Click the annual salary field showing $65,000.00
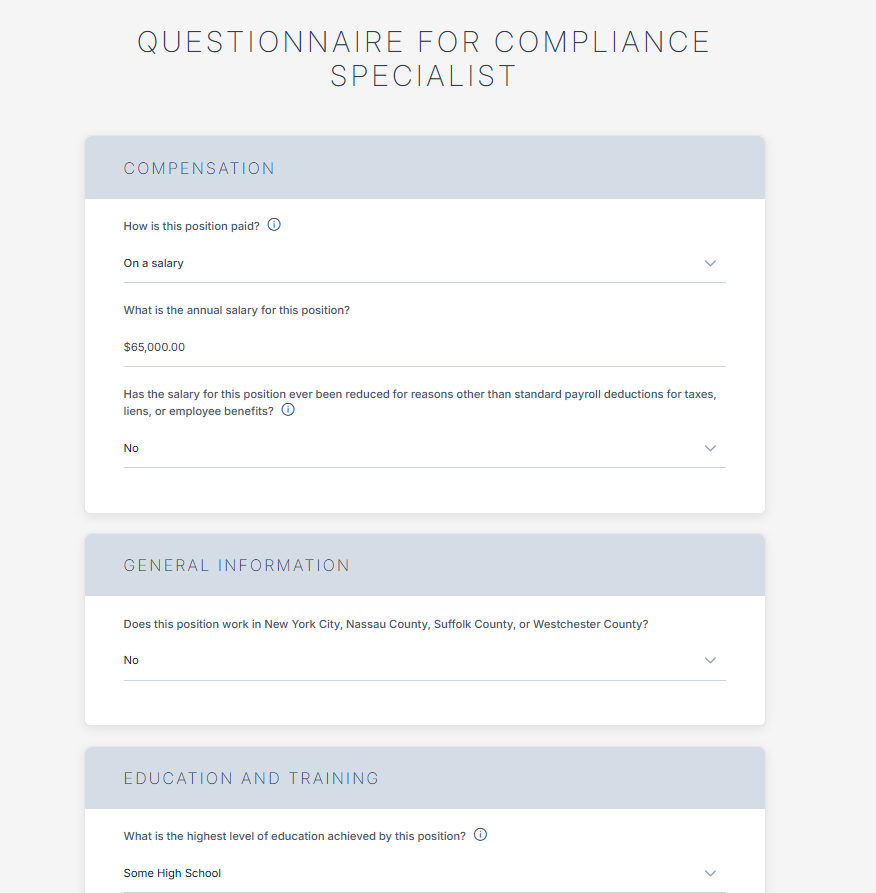Screen dimensions: 876x893 (400, 347)
